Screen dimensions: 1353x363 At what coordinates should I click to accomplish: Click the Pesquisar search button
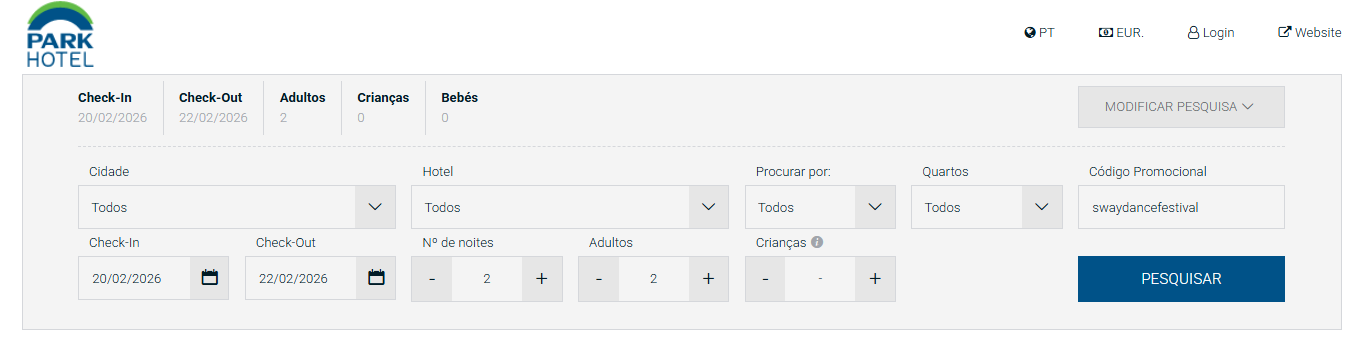click(x=1181, y=279)
